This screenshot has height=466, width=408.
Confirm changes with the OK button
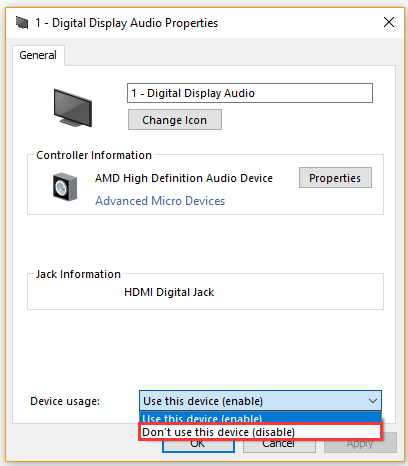click(x=198, y=445)
